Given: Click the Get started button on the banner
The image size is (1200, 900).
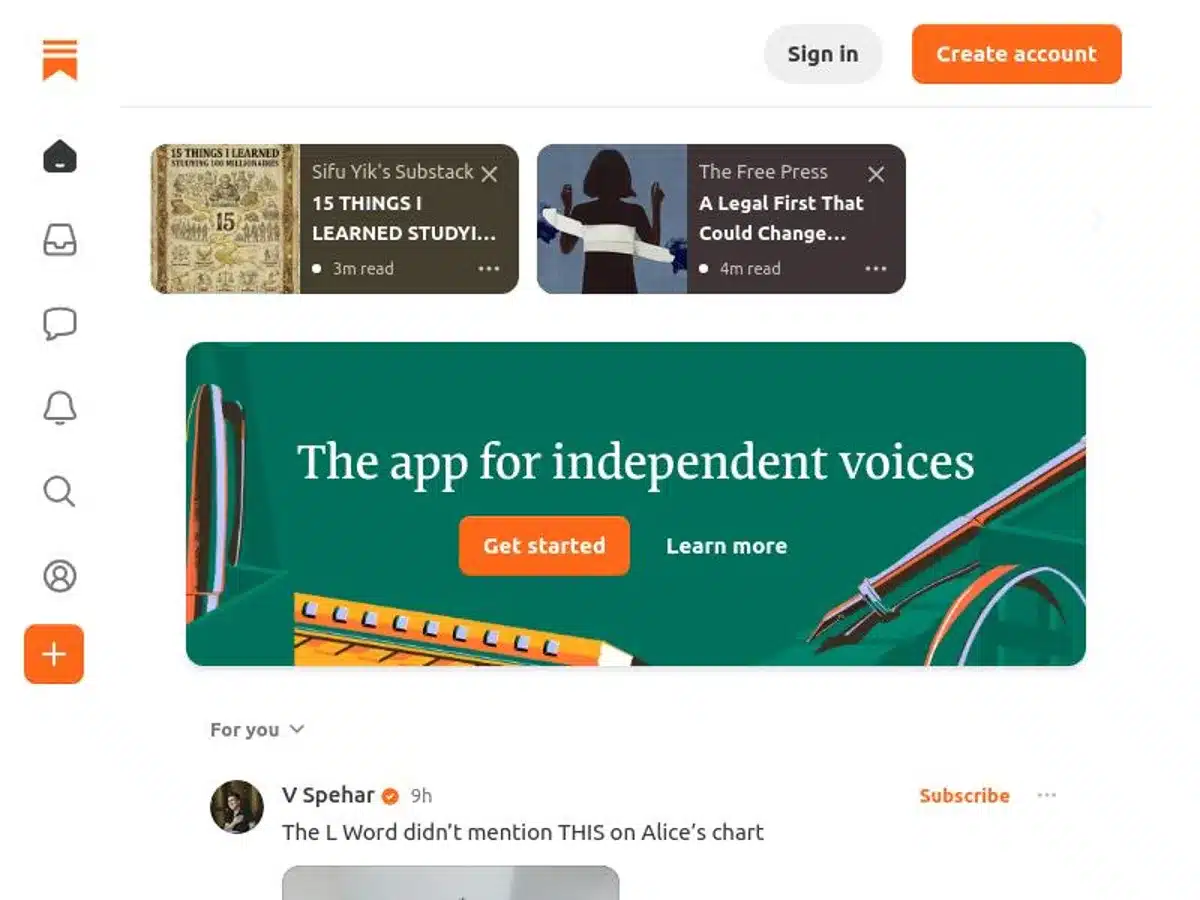Looking at the screenshot, I should tap(543, 545).
